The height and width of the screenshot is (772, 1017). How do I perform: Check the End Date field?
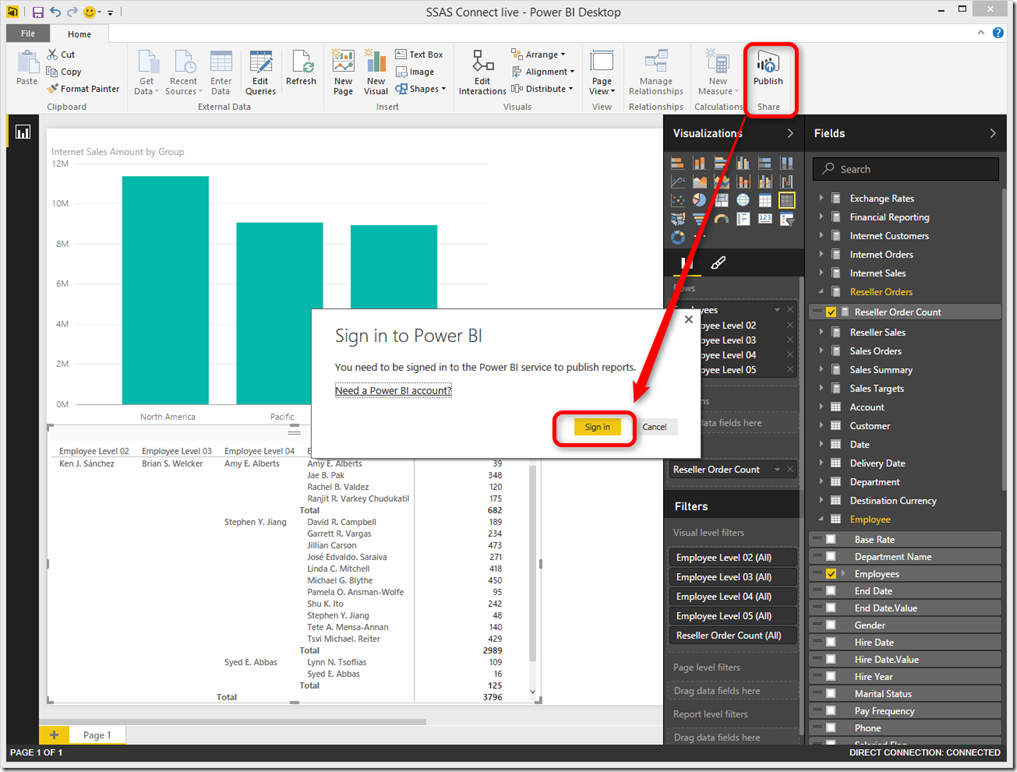(830, 591)
